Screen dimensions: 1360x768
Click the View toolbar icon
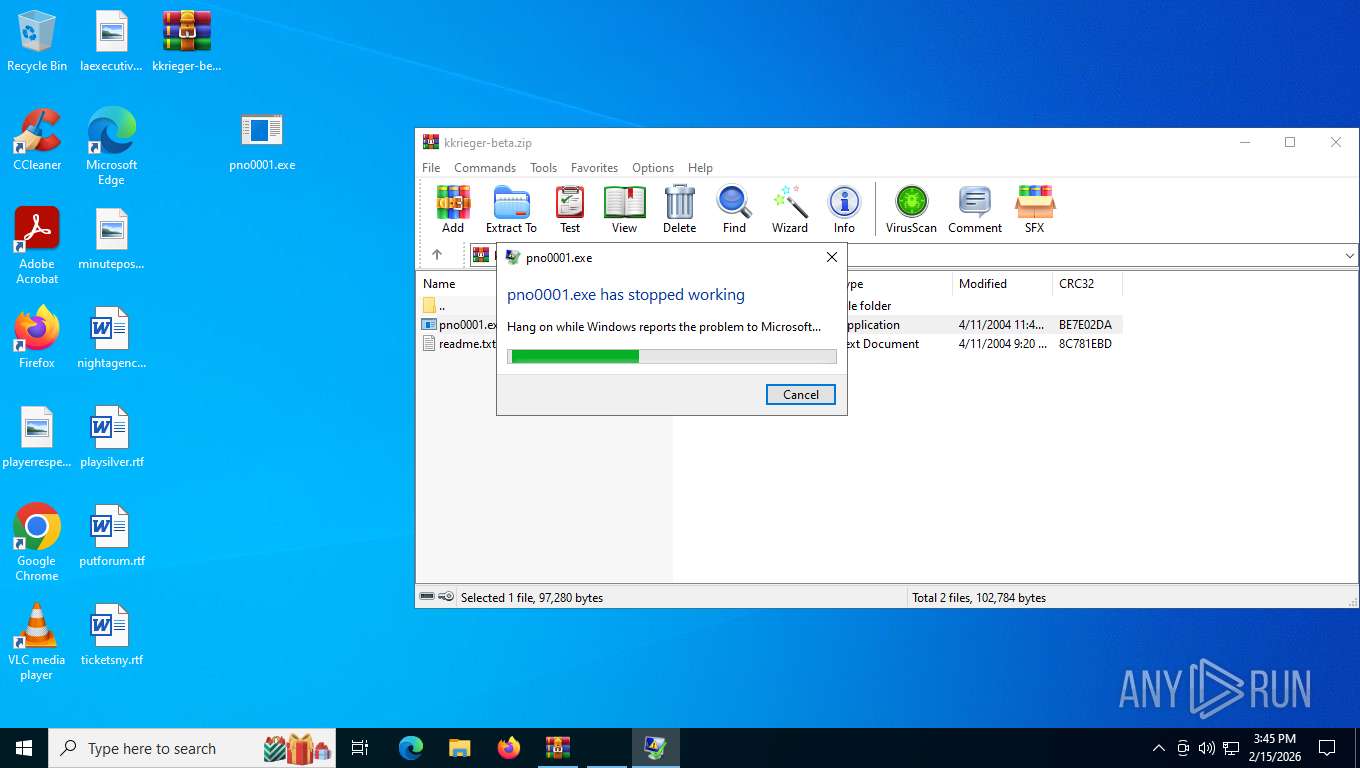pyautogui.click(x=624, y=210)
